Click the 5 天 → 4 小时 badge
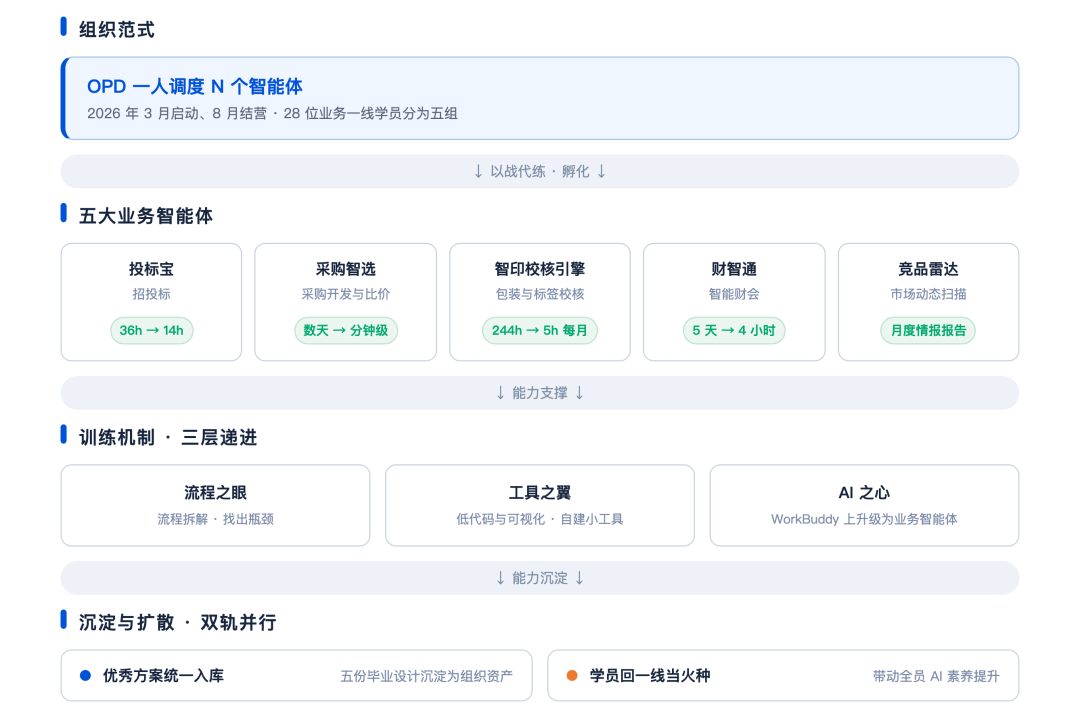Screen dimensions: 1080x720 click(734, 330)
